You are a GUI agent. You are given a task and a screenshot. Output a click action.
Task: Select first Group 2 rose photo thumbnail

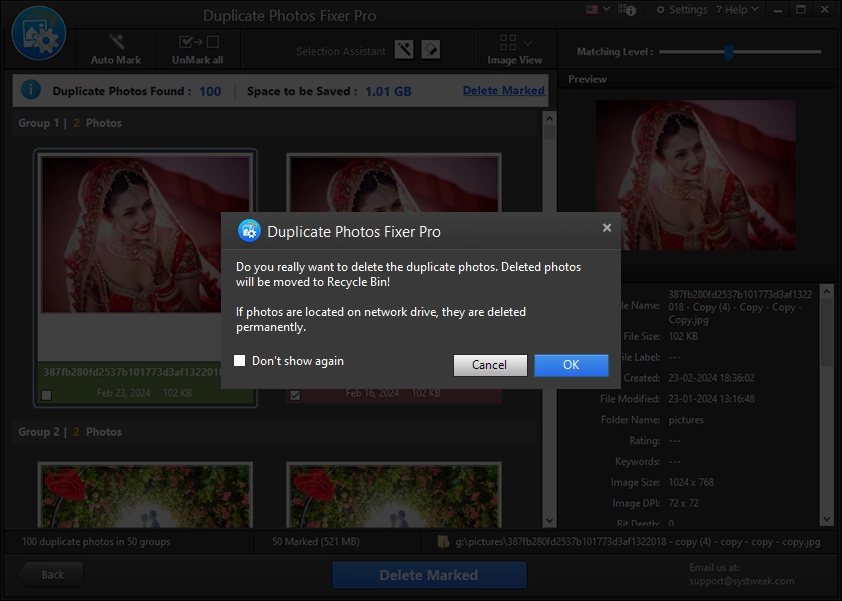click(x=146, y=496)
